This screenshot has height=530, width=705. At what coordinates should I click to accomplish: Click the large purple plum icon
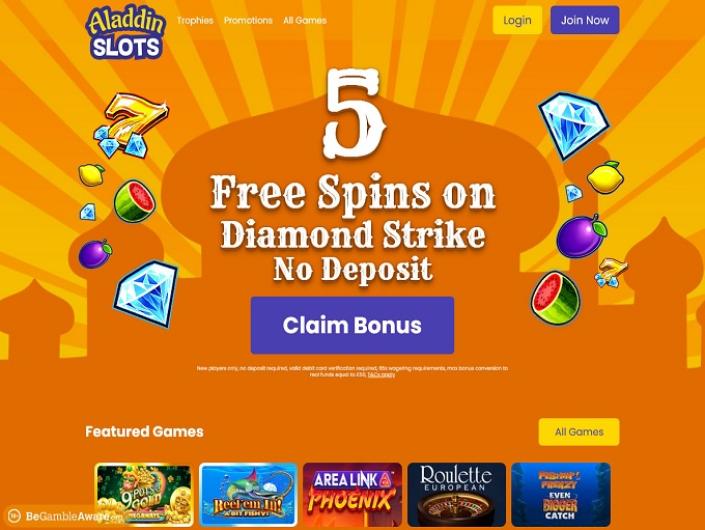[x=581, y=236]
